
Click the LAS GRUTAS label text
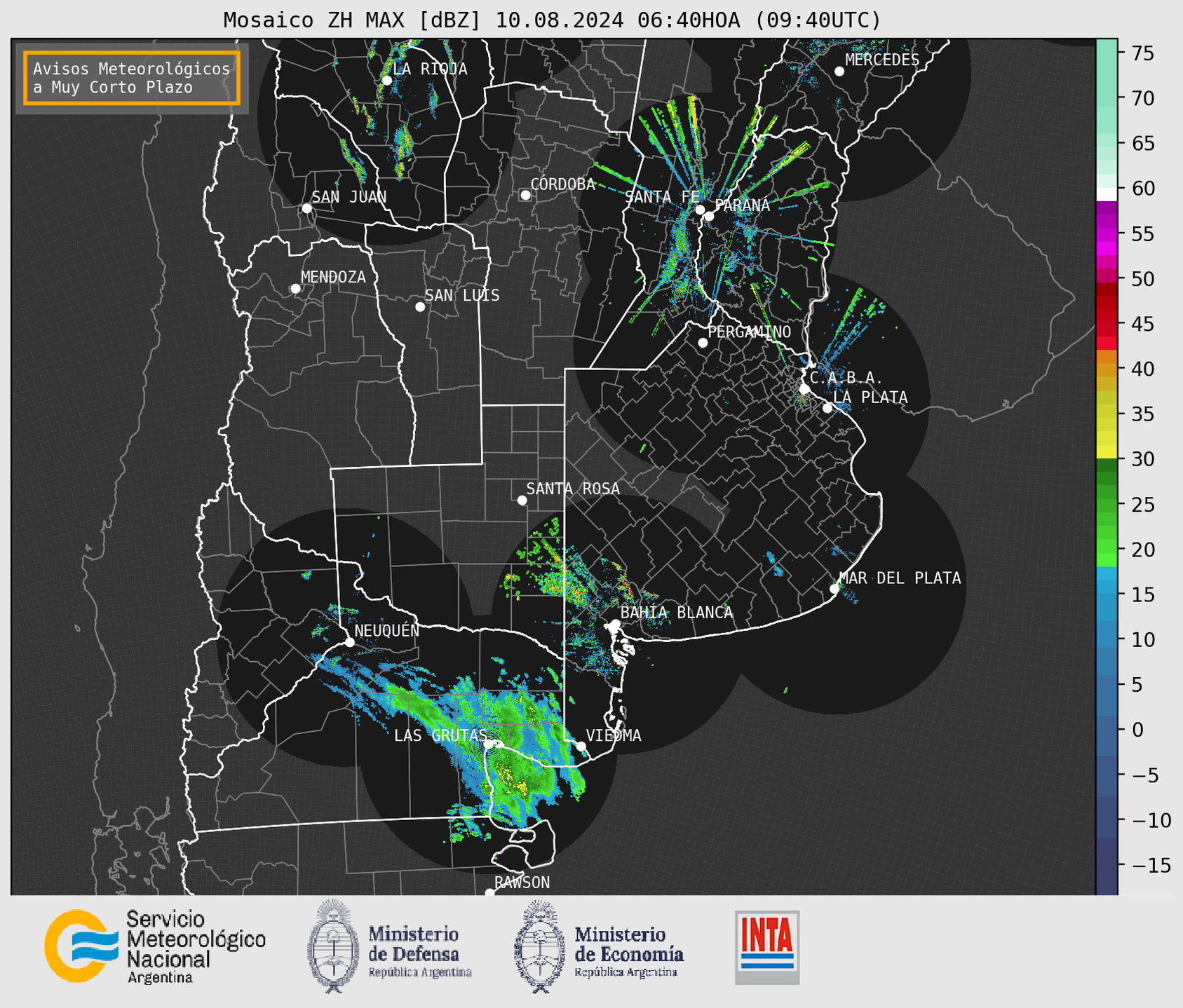pos(440,735)
